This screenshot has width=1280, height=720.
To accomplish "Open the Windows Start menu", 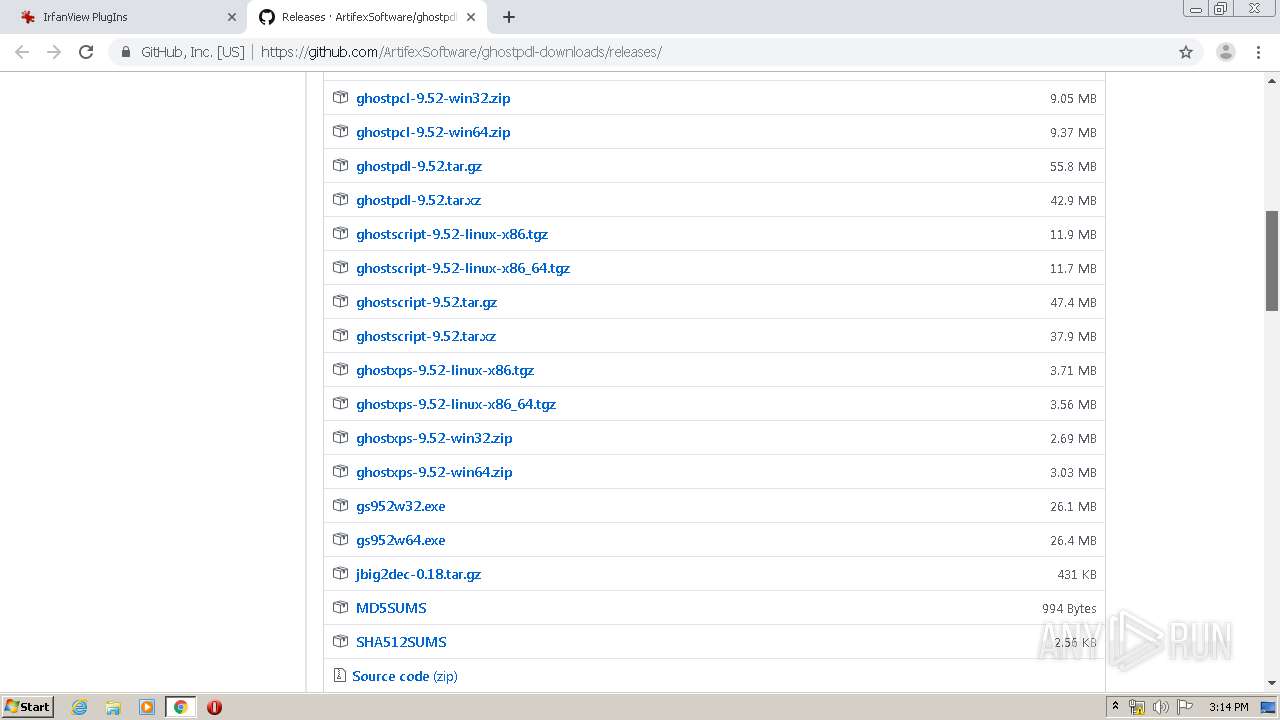I will [x=28, y=707].
